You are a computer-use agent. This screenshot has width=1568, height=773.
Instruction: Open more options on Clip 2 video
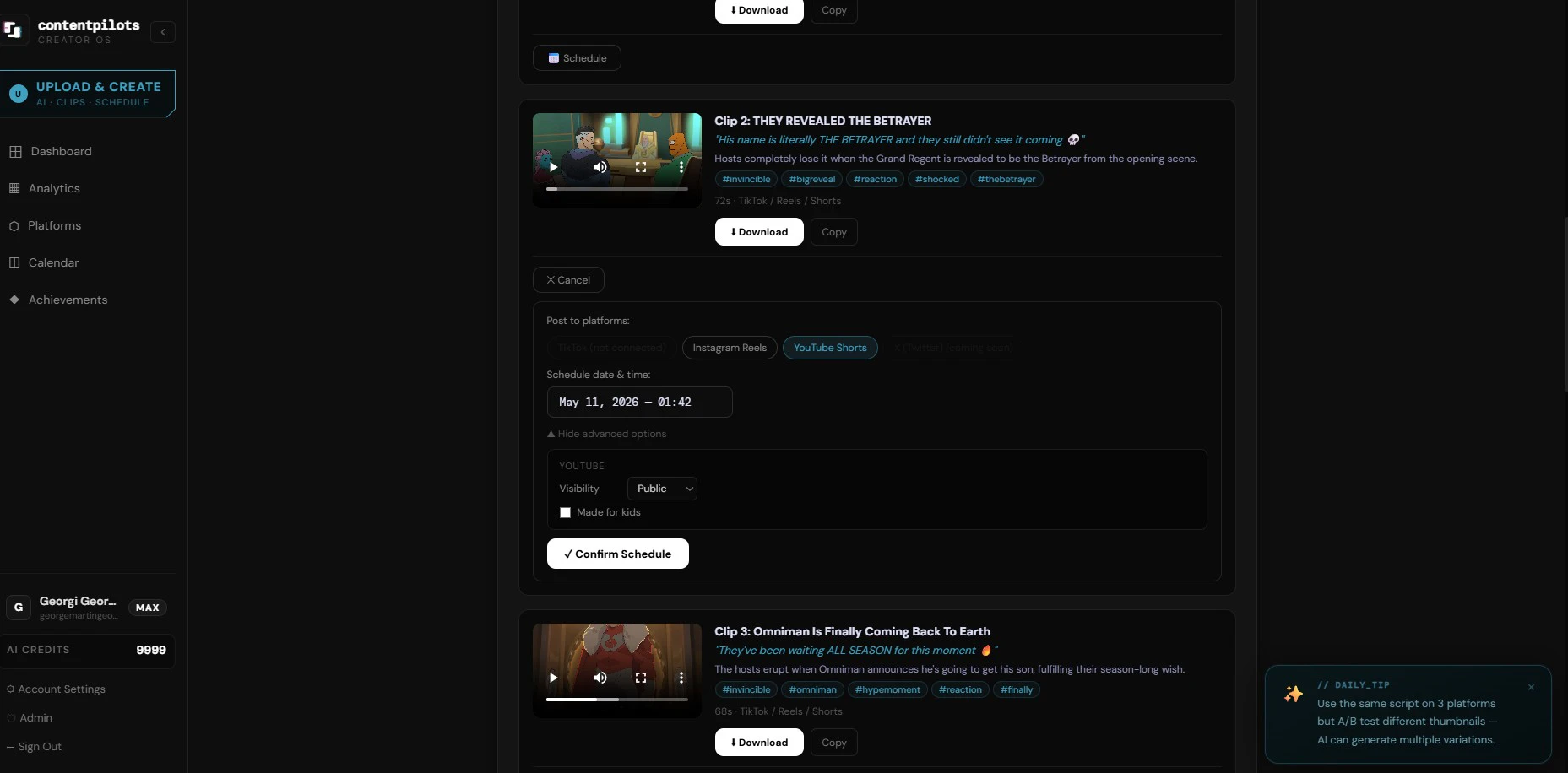pyautogui.click(x=681, y=167)
